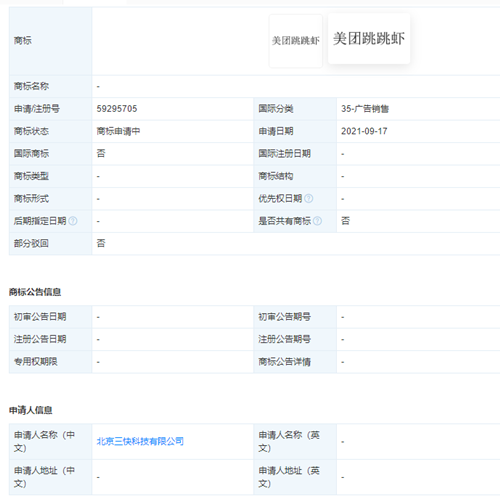This screenshot has width=500, height=498.
Task: Click the 商标名称 label cell
Action: click(51, 86)
